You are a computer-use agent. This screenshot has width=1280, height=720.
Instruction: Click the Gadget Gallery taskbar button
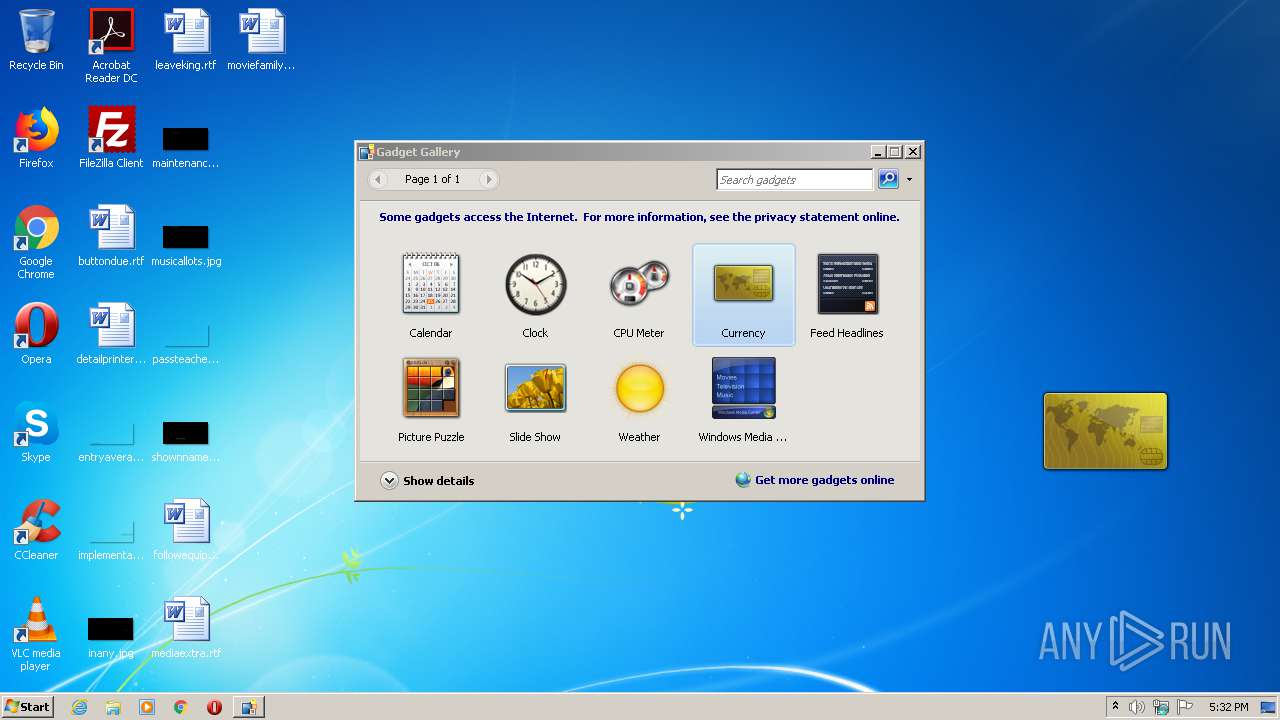[x=249, y=707]
